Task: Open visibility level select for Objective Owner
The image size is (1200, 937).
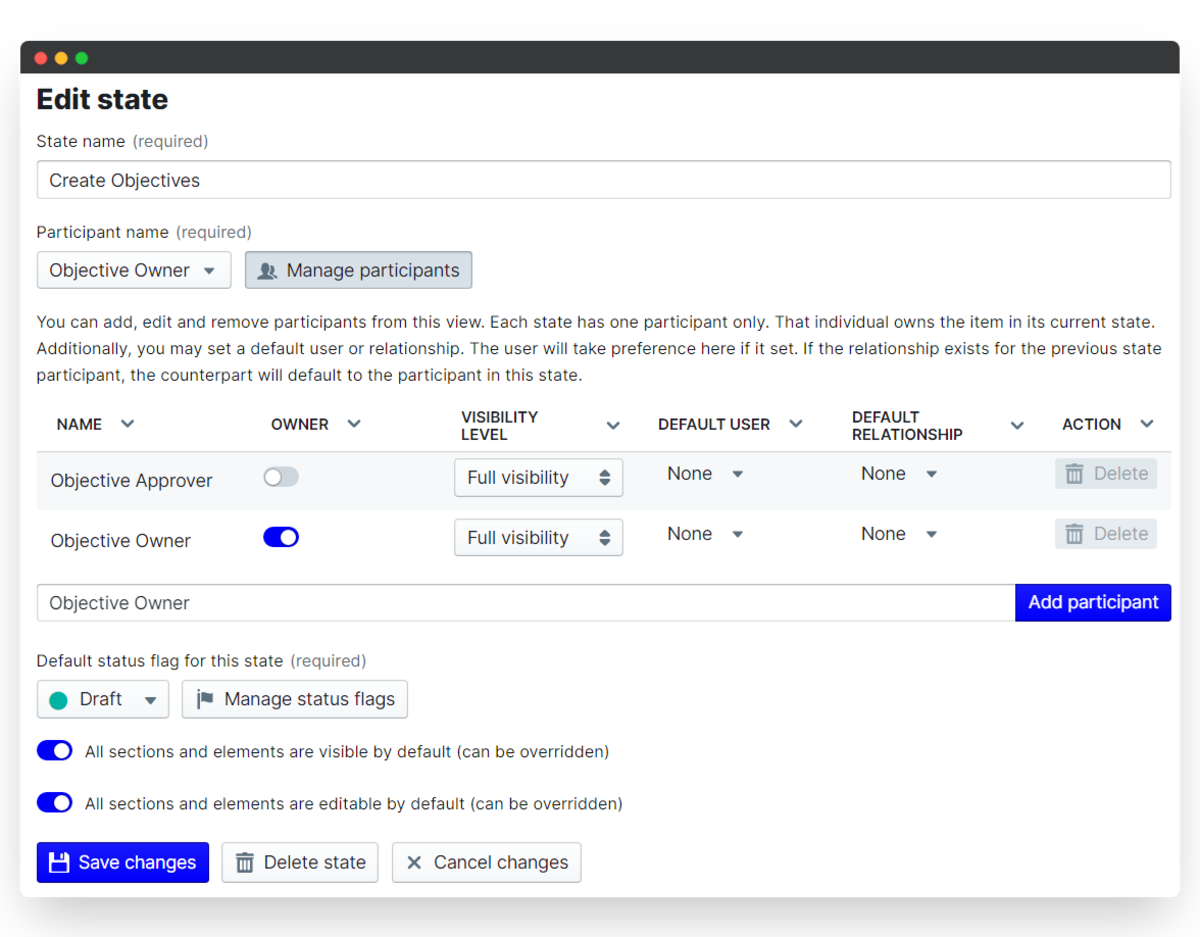Action: click(x=538, y=537)
